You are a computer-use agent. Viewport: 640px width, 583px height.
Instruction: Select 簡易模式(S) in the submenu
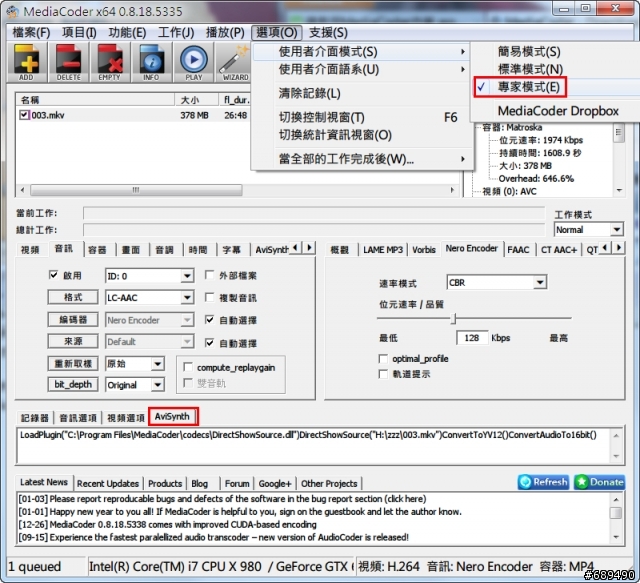point(529,52)
